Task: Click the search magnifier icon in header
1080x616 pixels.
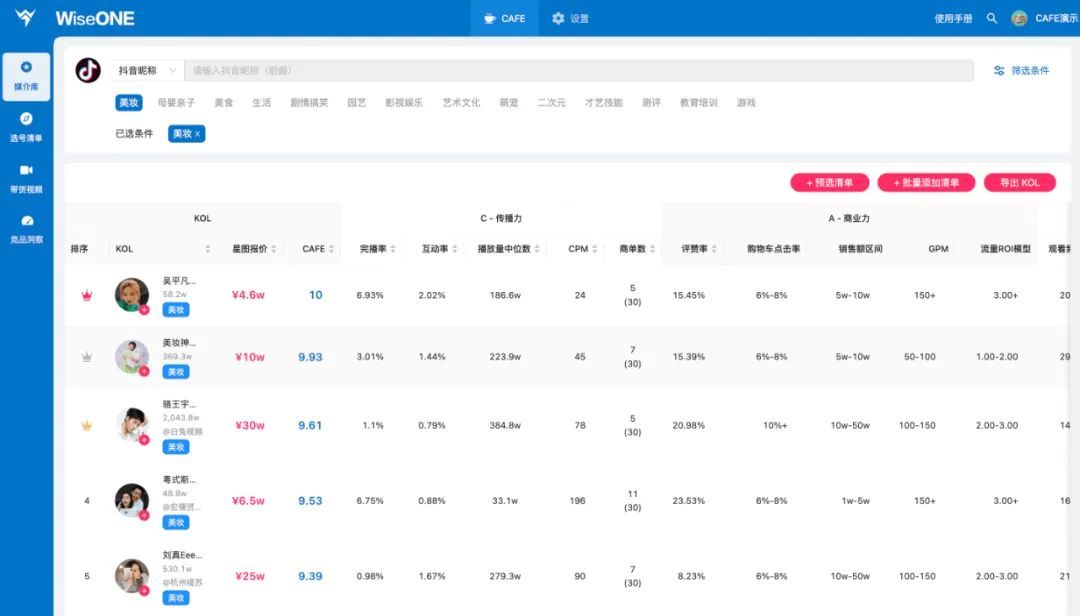Action: [x=992, y=18]
